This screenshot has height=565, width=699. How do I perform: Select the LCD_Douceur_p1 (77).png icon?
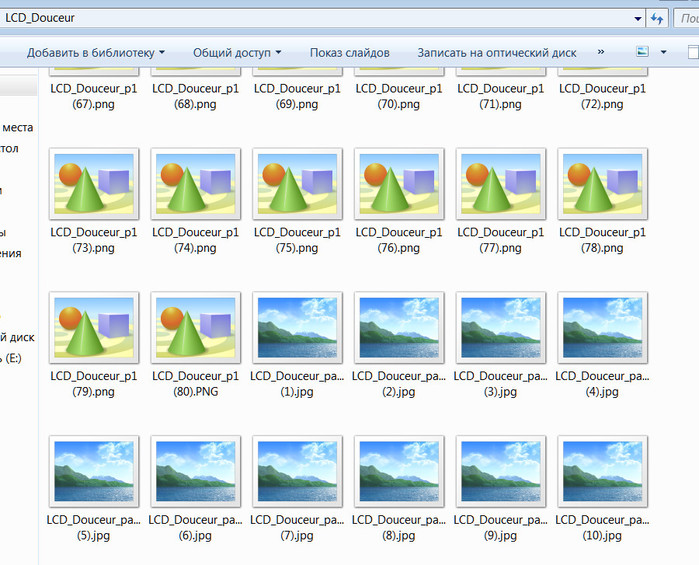pos(501,184)
